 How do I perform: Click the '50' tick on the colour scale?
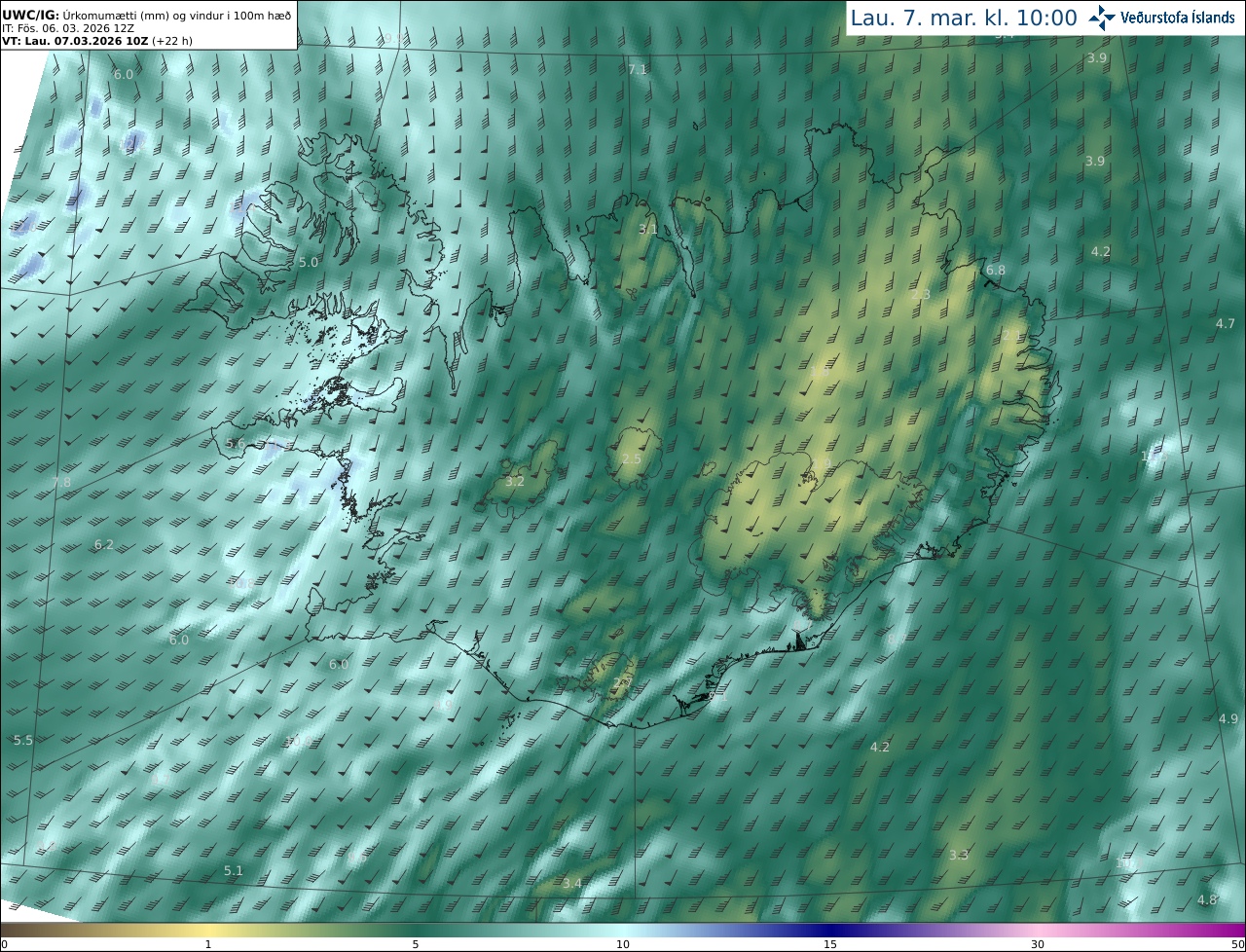point(1238,944)
